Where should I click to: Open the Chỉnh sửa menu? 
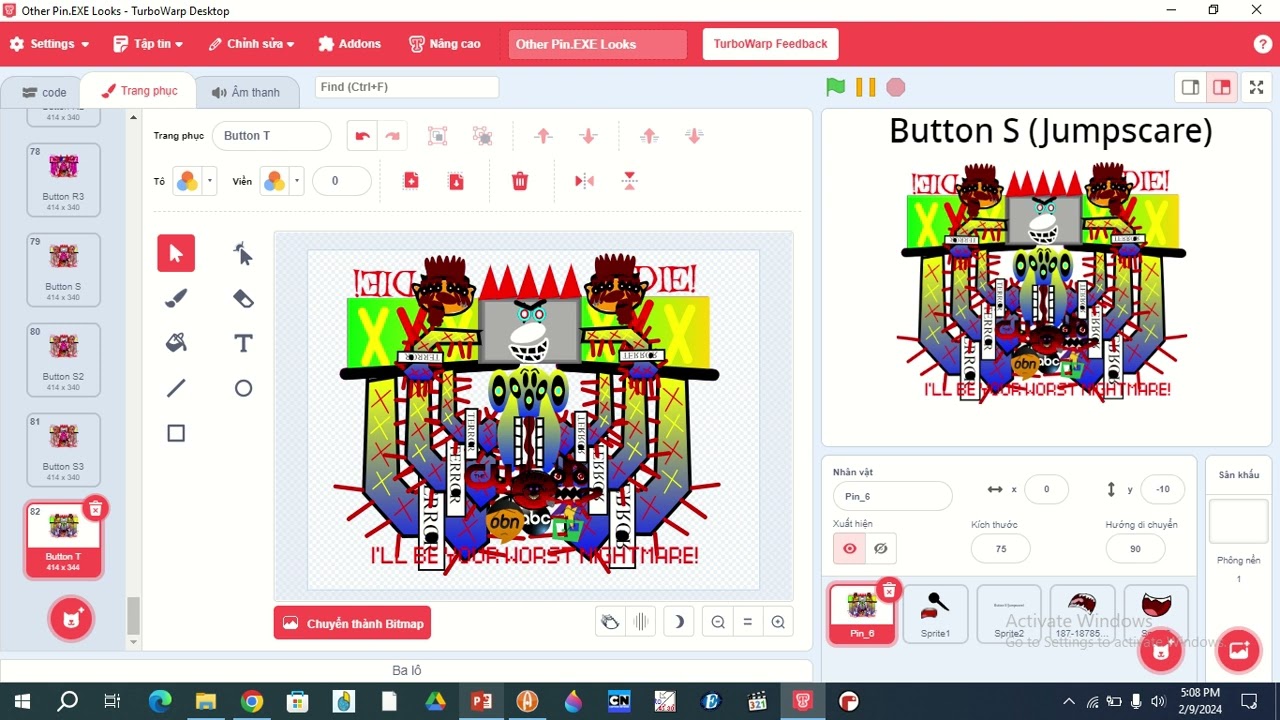coord(251,44)
